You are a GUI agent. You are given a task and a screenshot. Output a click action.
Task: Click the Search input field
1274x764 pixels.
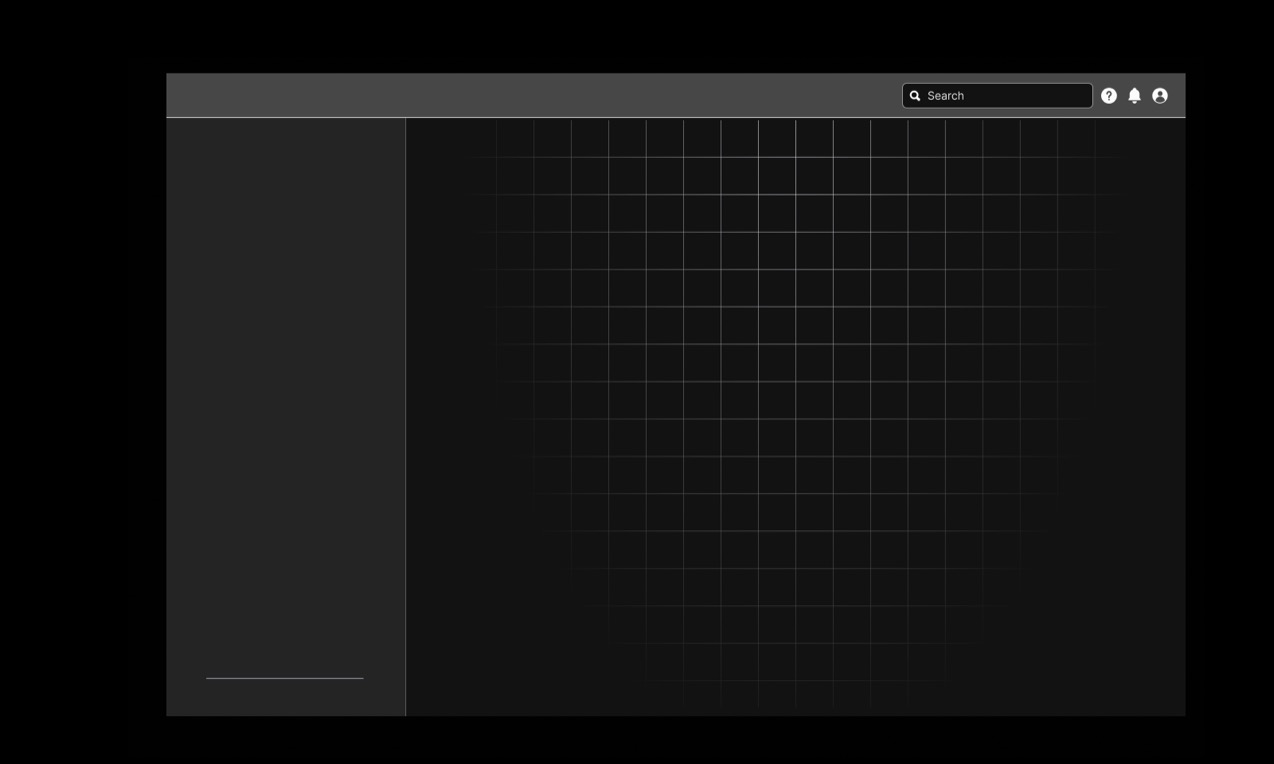coord(997,96)
